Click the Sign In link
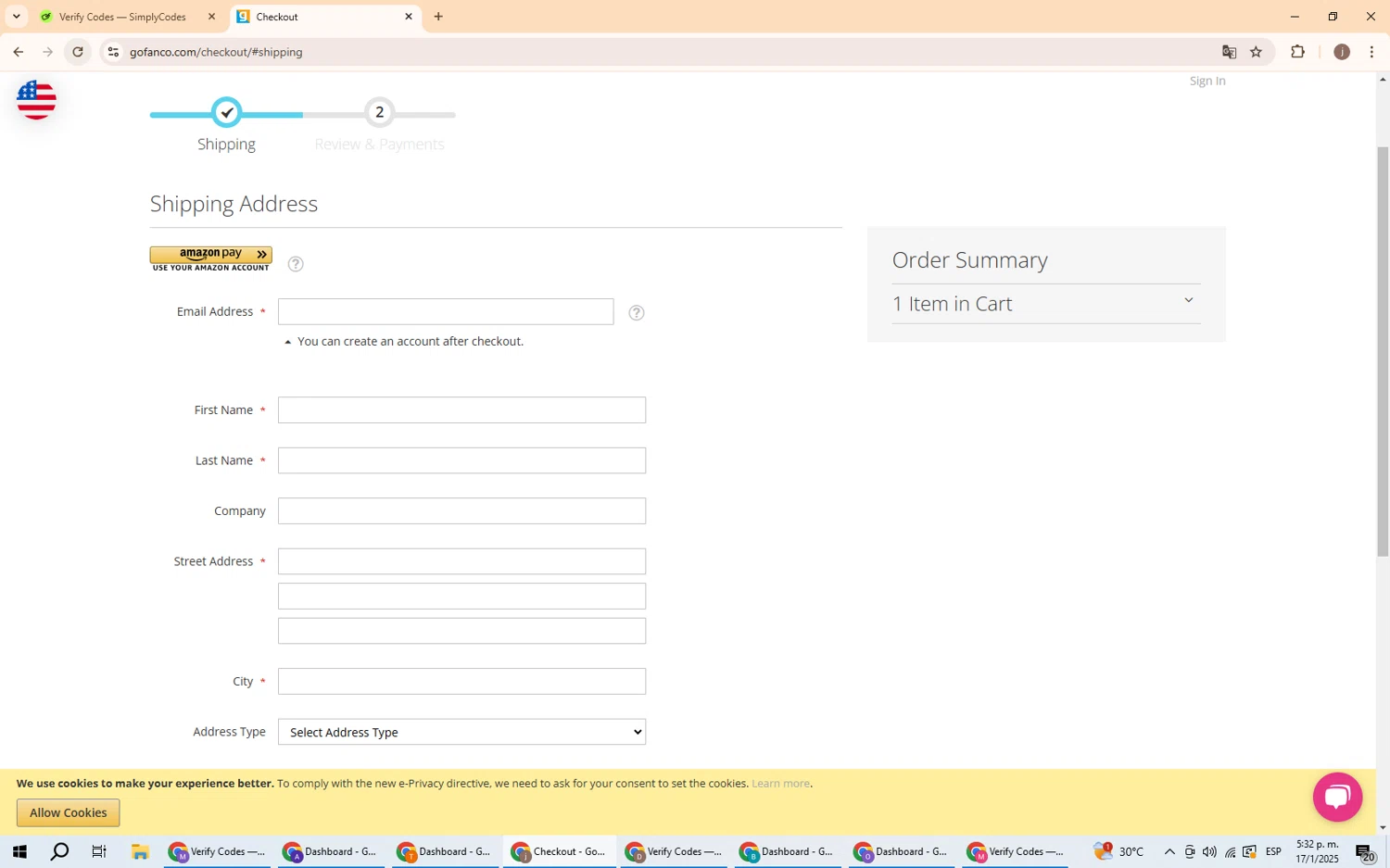This screenshot has width=1390, height=868. (x=1207, y=81)
